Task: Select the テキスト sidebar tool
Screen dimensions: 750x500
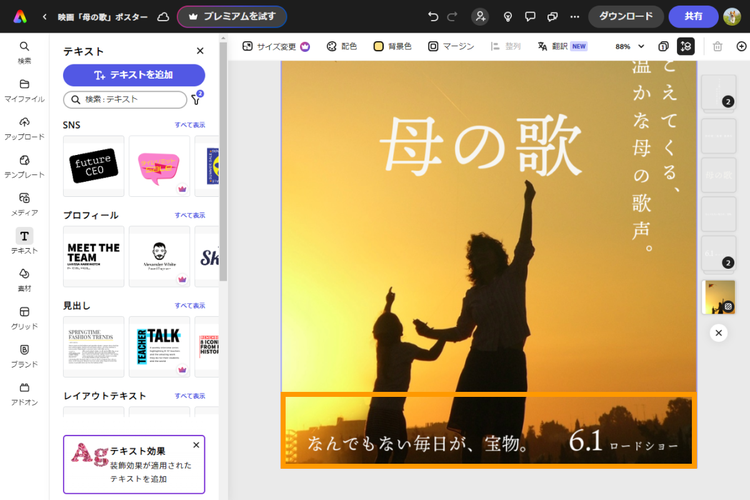Action: pos(24,242)
